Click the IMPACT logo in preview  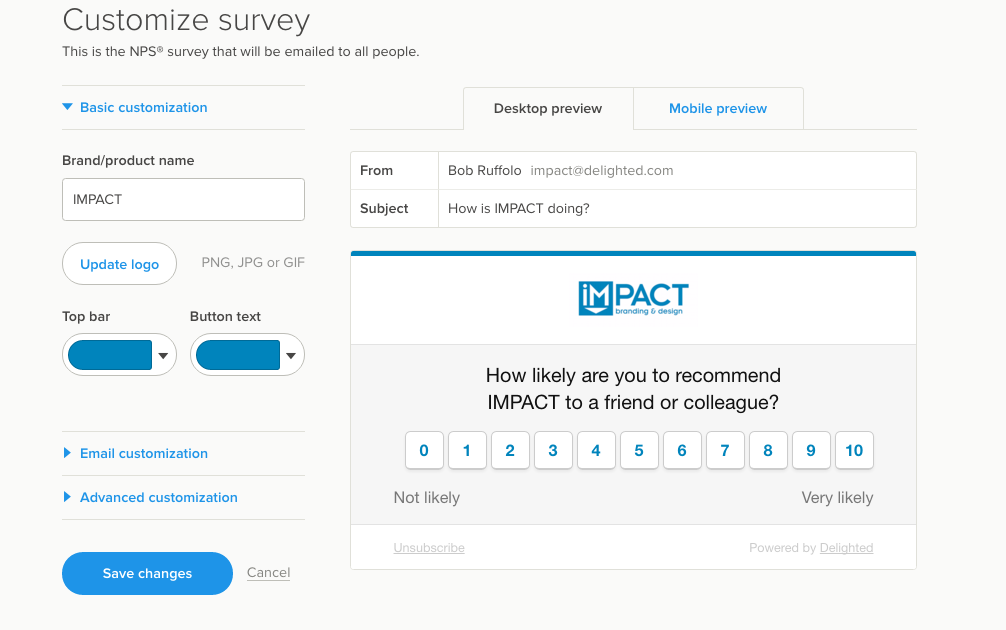633,299
